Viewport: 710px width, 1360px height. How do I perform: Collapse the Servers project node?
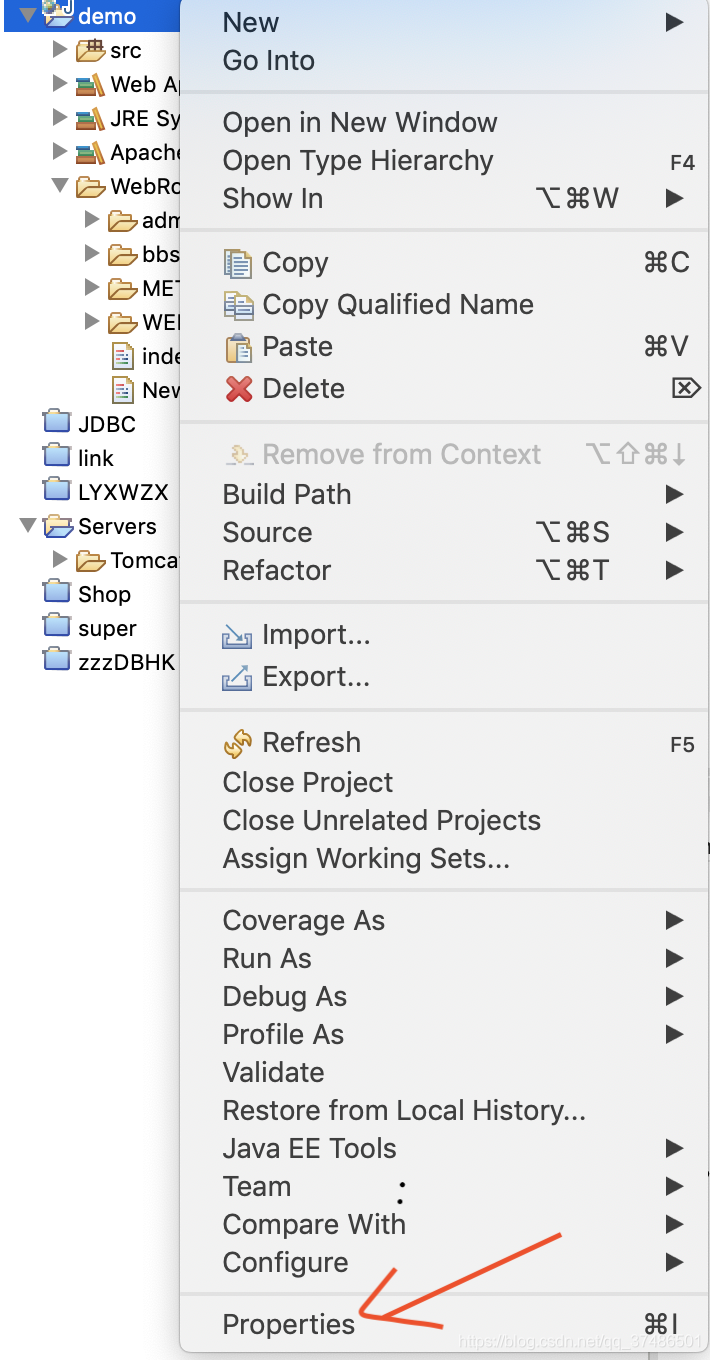28,526
